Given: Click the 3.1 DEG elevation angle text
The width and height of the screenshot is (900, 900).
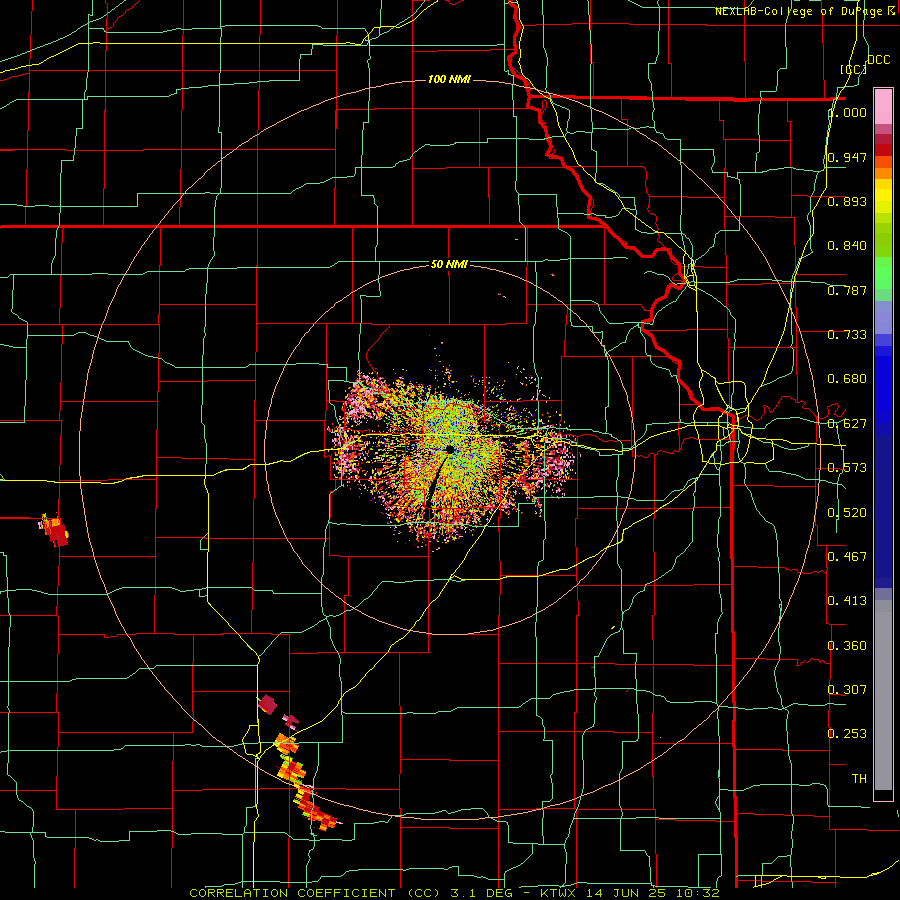Looking at the screenshot, I should [480, 893].
